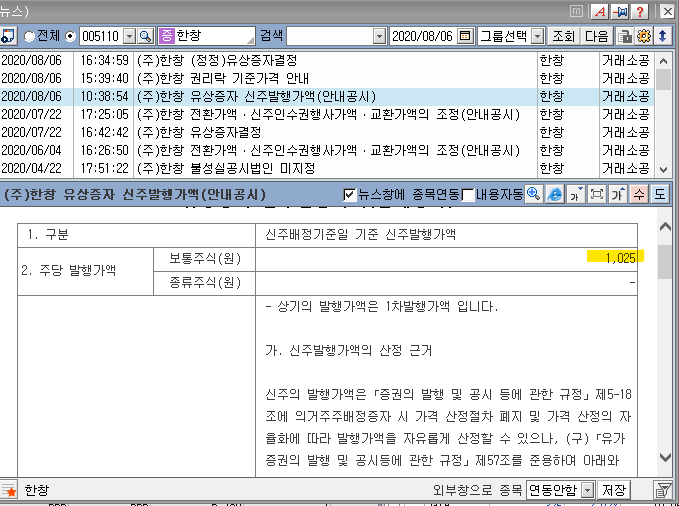Increase font size with large 가 icon
This screenshot has height=506, width=679.
[x=618, y=194]
